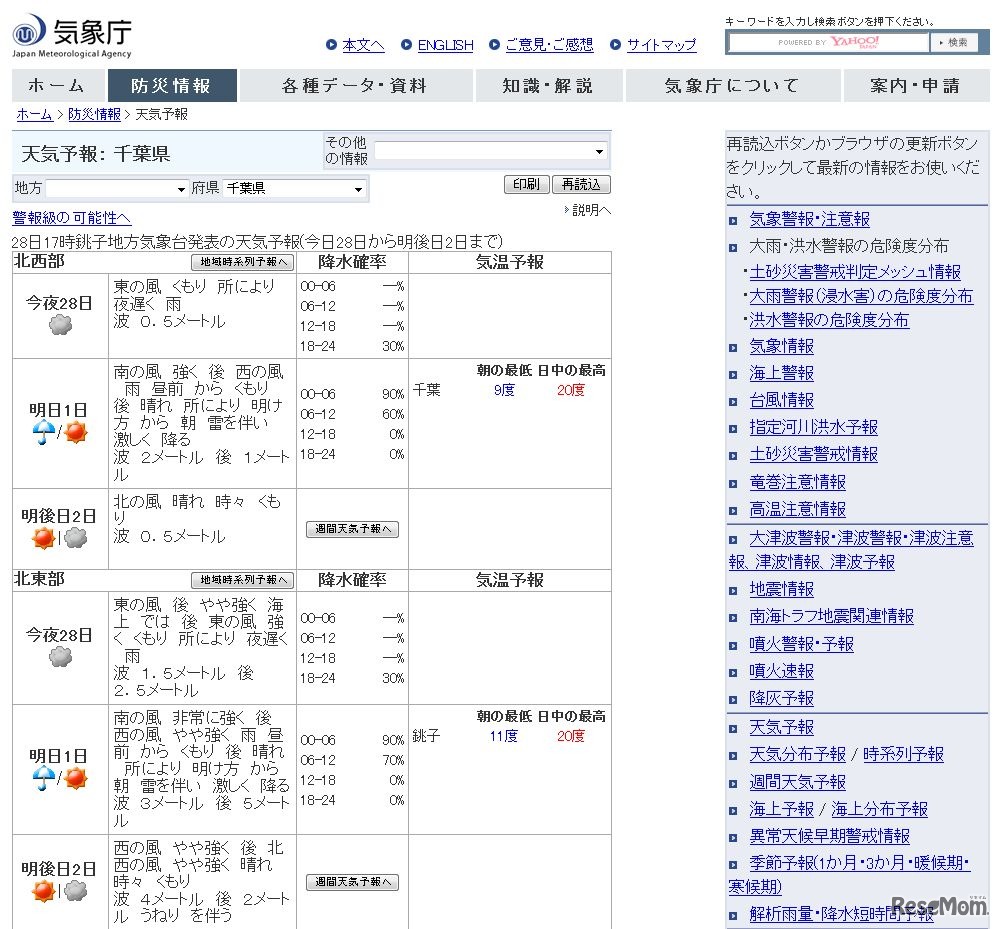
Task: Open the 府県 dropdown showing 千葉県
Action: [x=295, y=188]
